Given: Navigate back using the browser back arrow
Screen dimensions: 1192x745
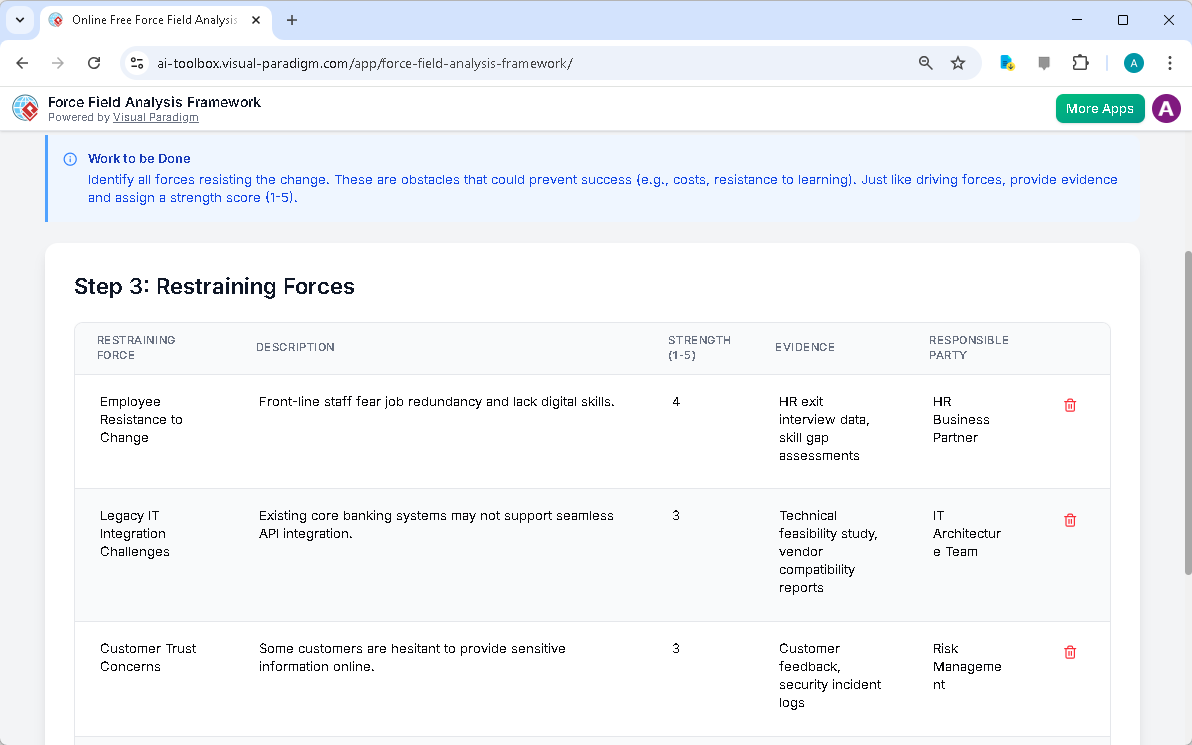Looking at the screenshot, I should click(22, 62).
